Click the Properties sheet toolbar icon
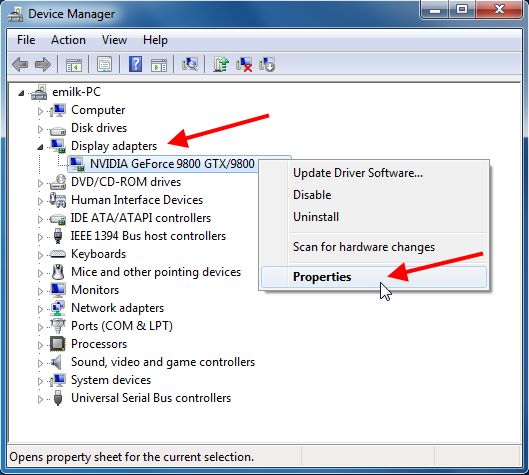 pos(105,64)
